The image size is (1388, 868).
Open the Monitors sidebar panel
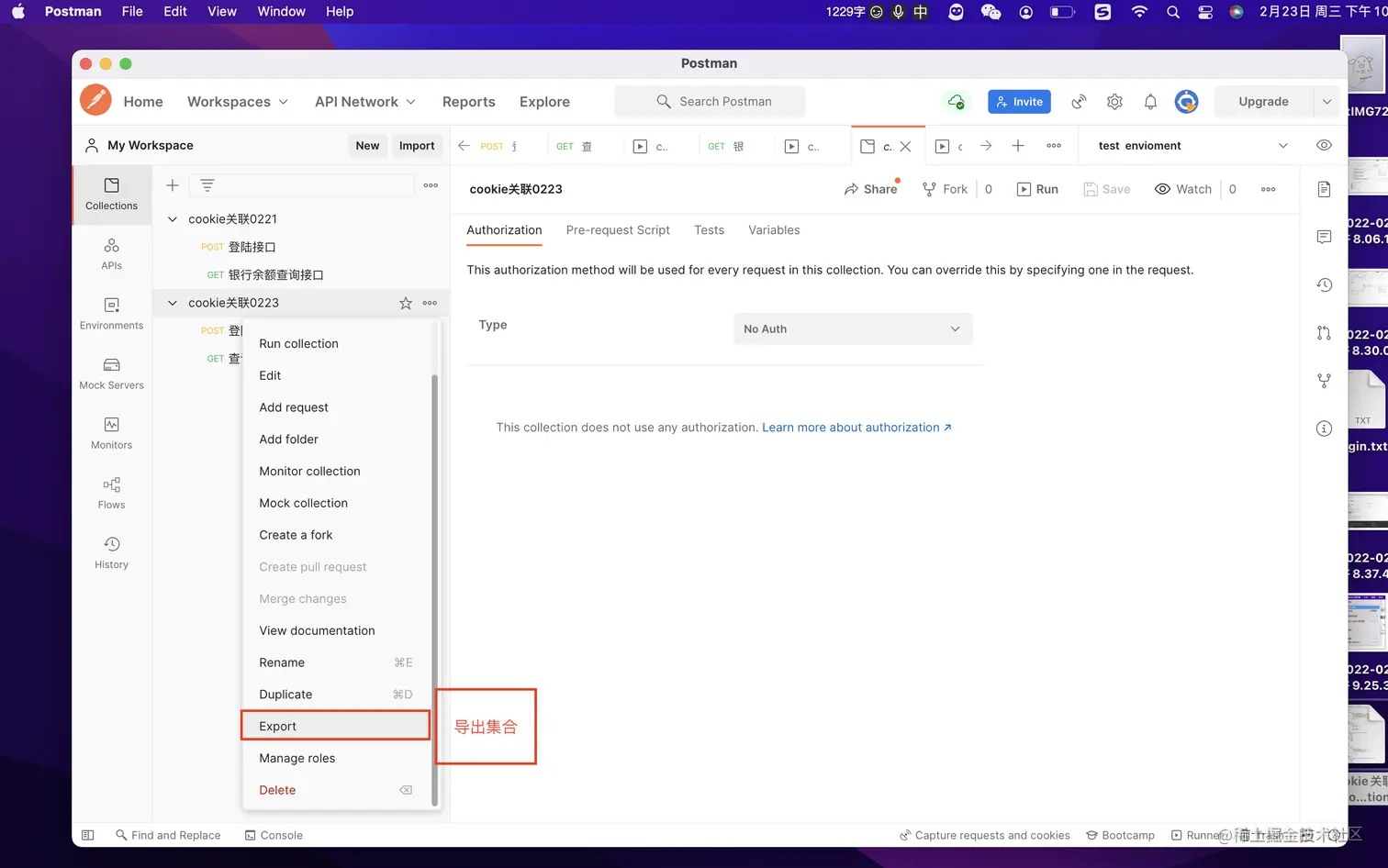[111, 433]
